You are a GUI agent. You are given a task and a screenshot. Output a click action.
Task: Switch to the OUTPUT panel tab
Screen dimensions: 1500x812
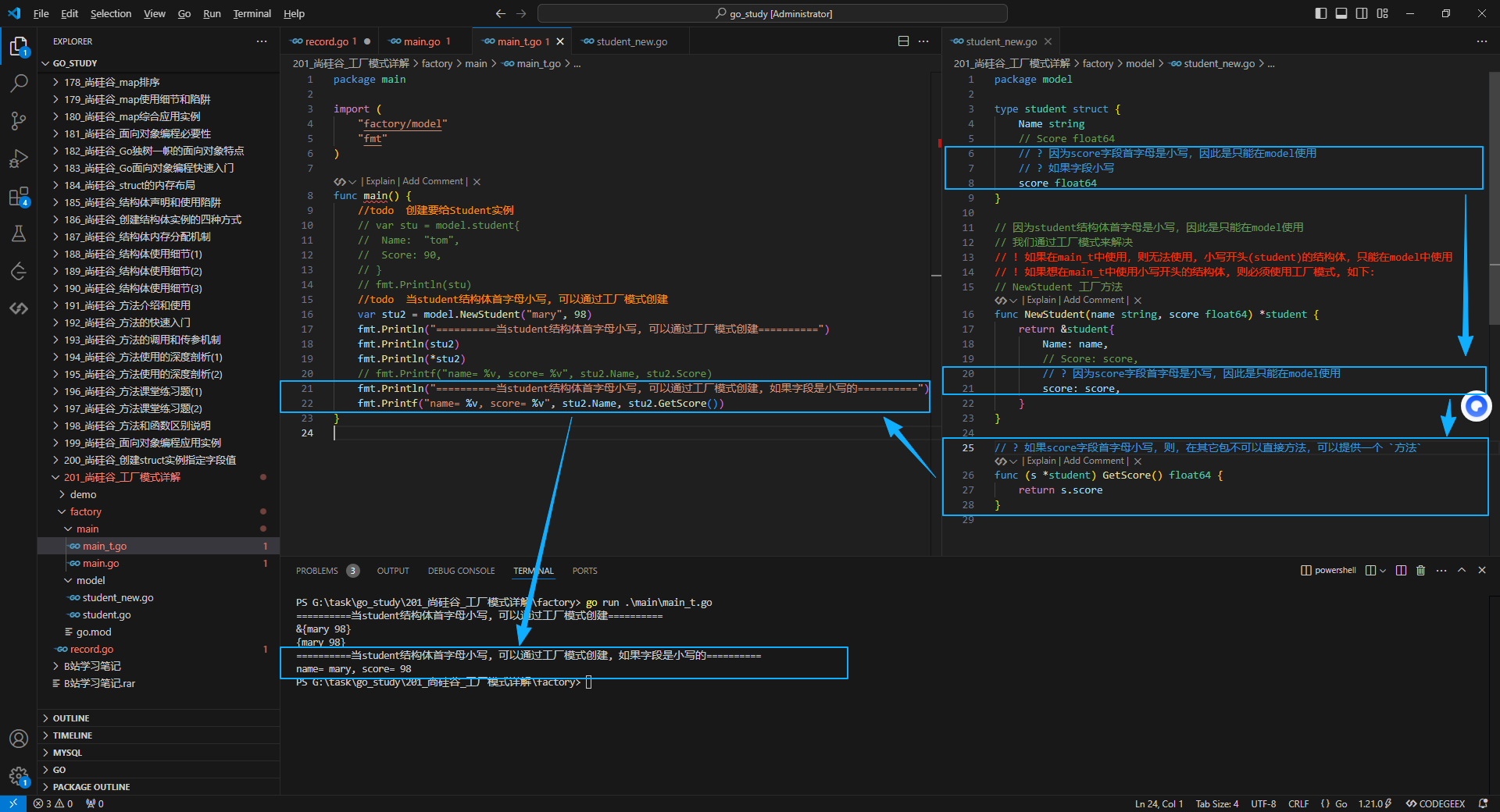click(393, 571)
